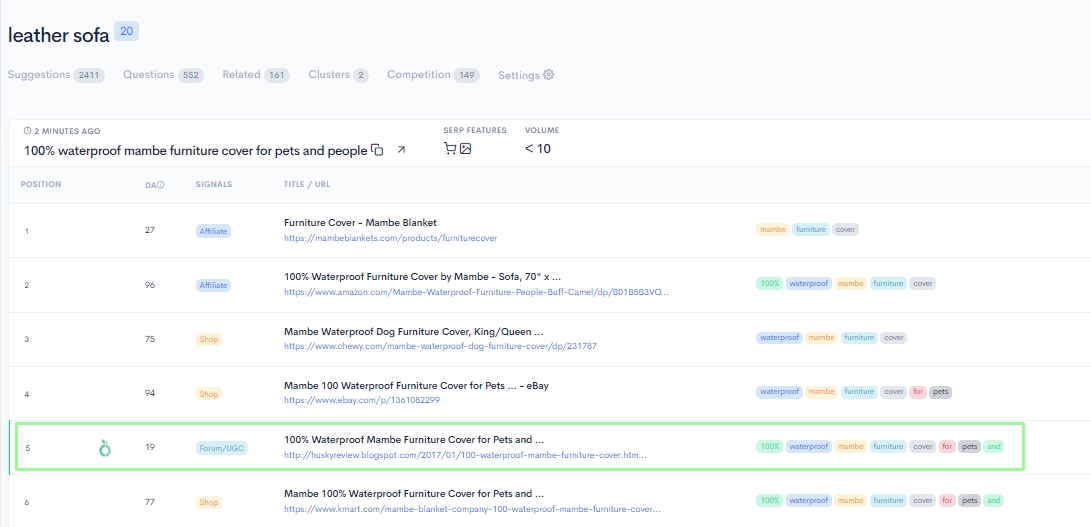
Task: Open the chewy.com Mambe dog cover URL
Action: [440, 346]
